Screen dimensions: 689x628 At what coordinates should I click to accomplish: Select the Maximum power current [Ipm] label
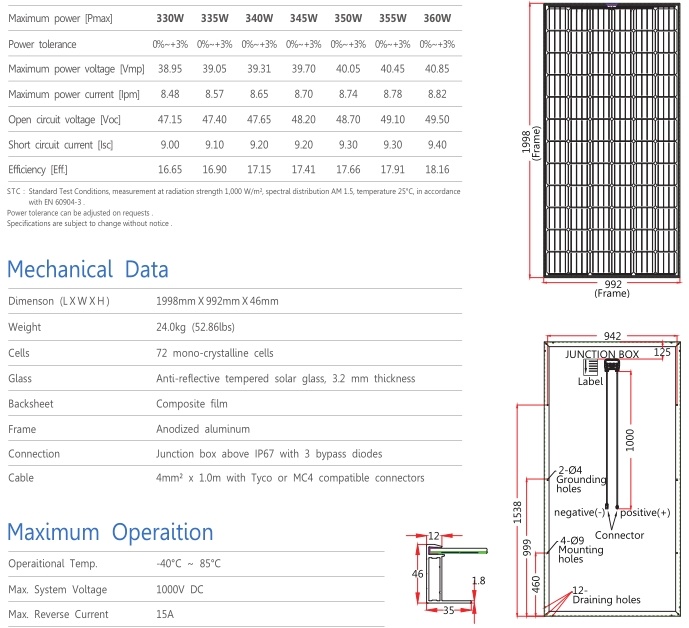(x=74, y=94)
